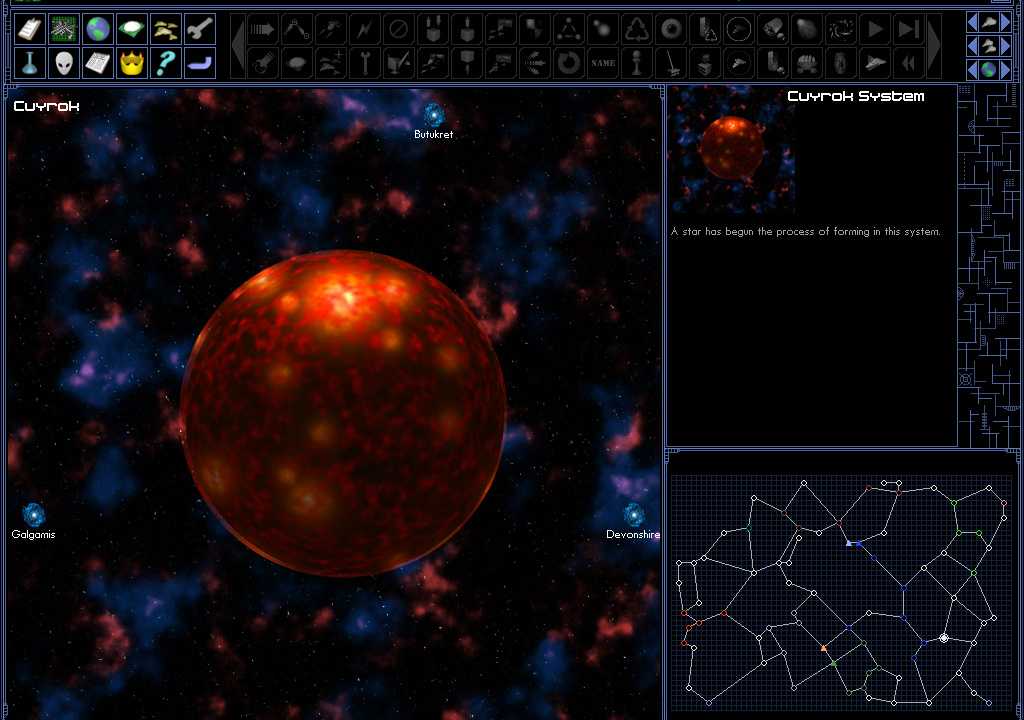Select the Devonshire warp point
Screen dimensions: 1024x720
(634, 516)
